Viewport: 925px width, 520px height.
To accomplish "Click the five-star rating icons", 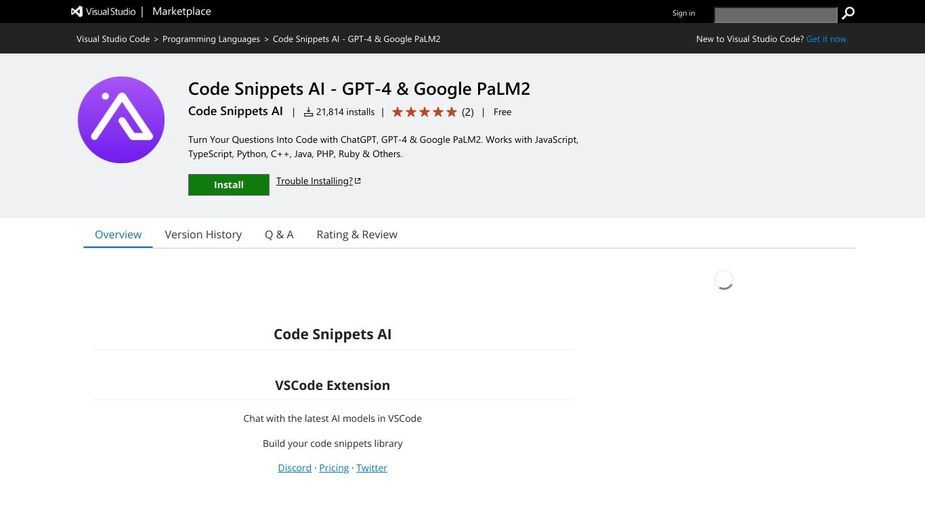I will click(424, 112).
